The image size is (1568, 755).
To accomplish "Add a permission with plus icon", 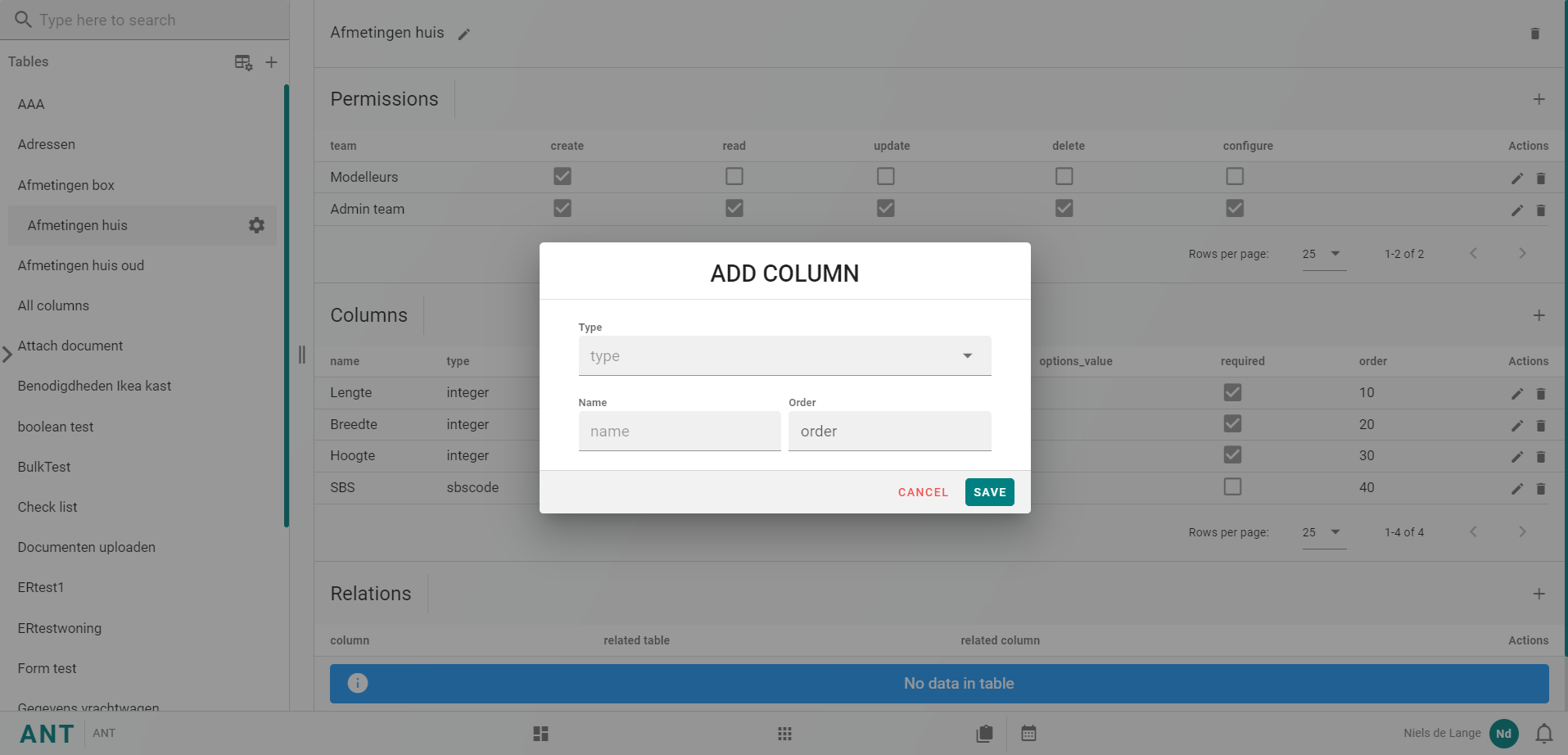I will coord(1539,99).
